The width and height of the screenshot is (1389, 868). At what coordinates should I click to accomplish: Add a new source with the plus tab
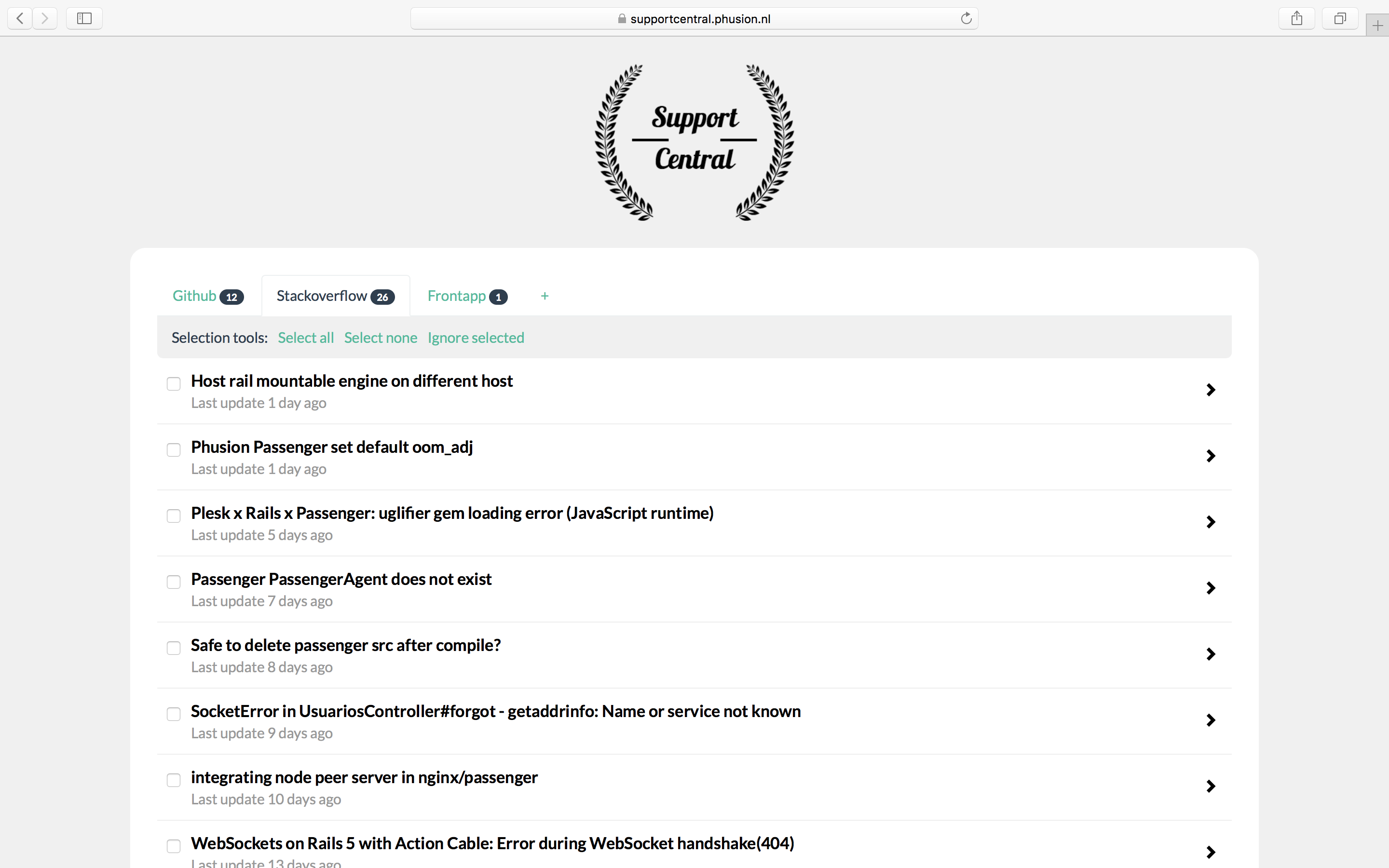point(545,296)
